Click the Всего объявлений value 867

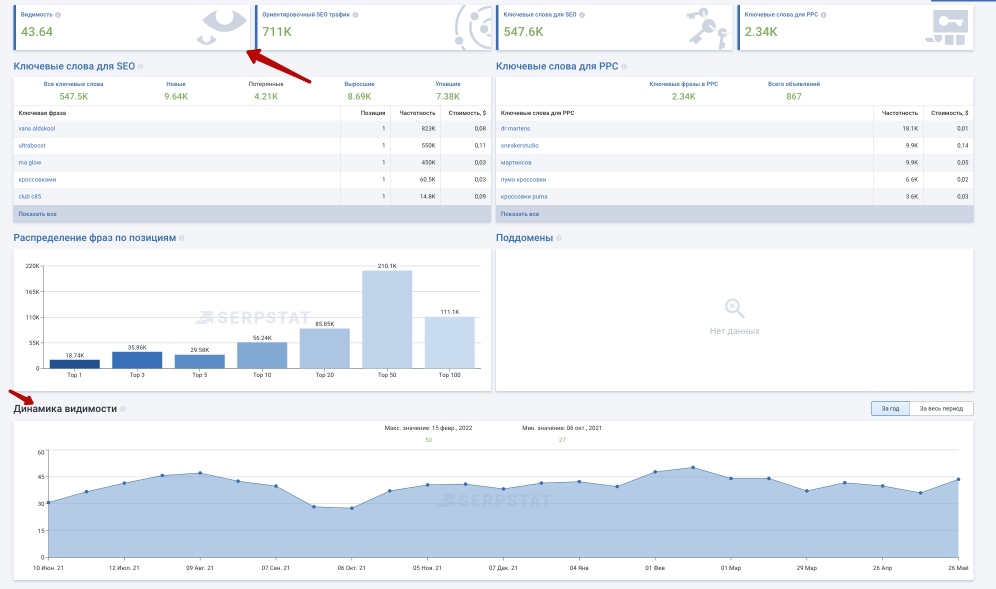794,97
